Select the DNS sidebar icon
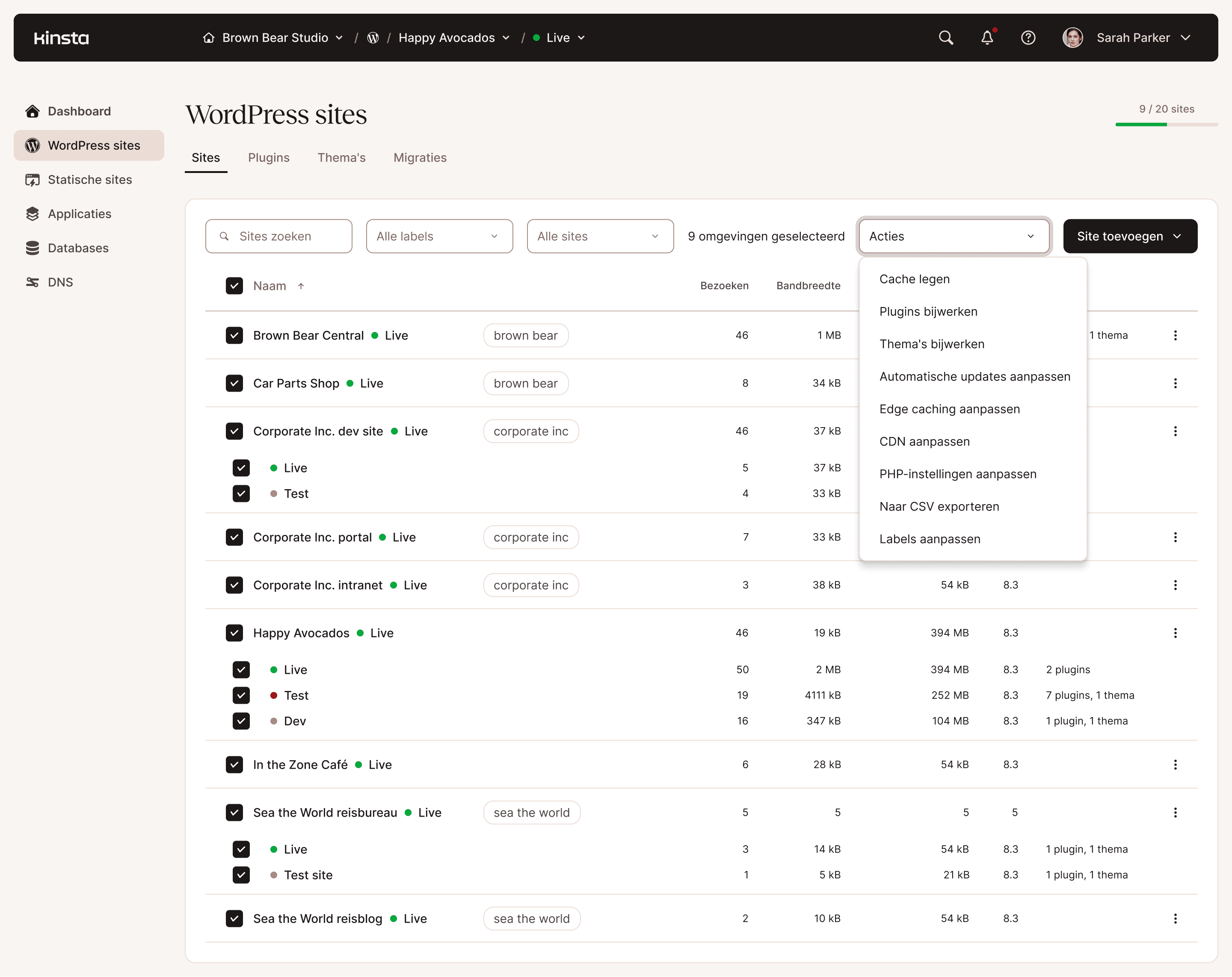Viewport: 1232px width, 977px height. click(33, 281)
